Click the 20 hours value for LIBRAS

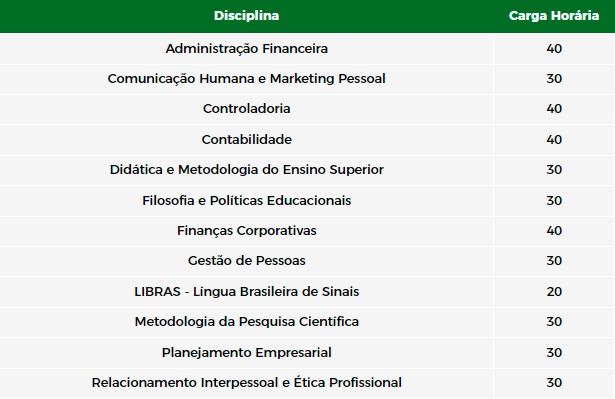(x=554, y=292)
